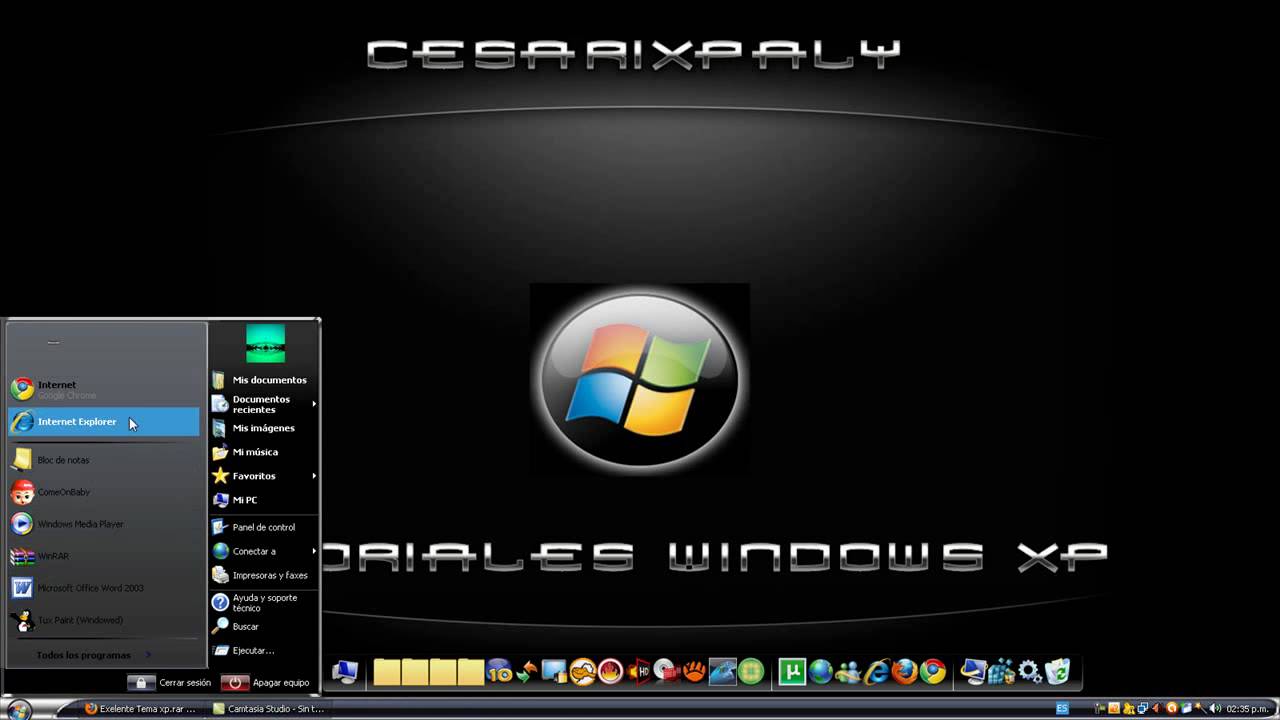This screenshot has height=720, width=1280.
Task: Click the orange circle tray icon
Action: coord(1172,708)
